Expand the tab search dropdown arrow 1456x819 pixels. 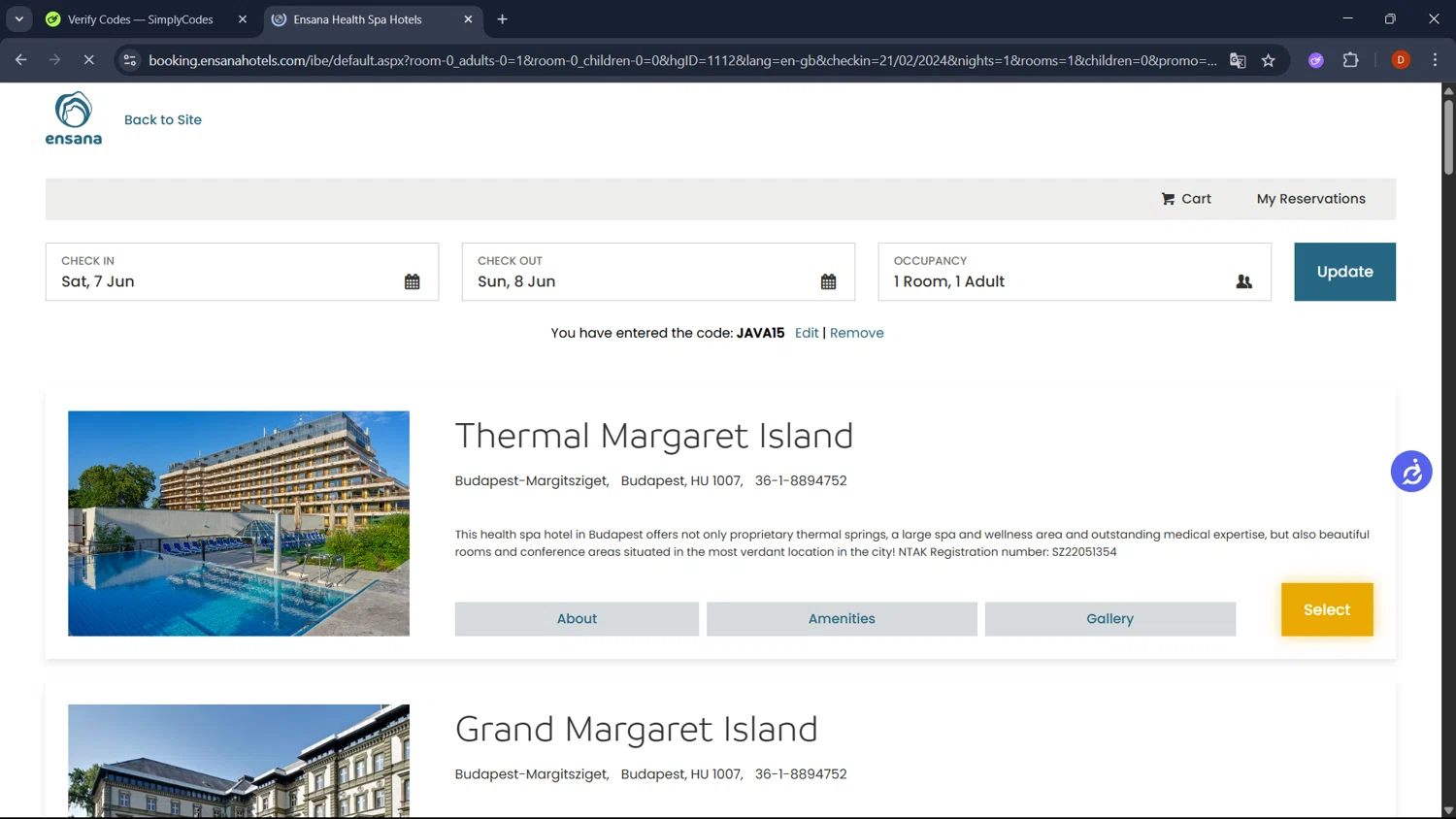coord(18,19)
